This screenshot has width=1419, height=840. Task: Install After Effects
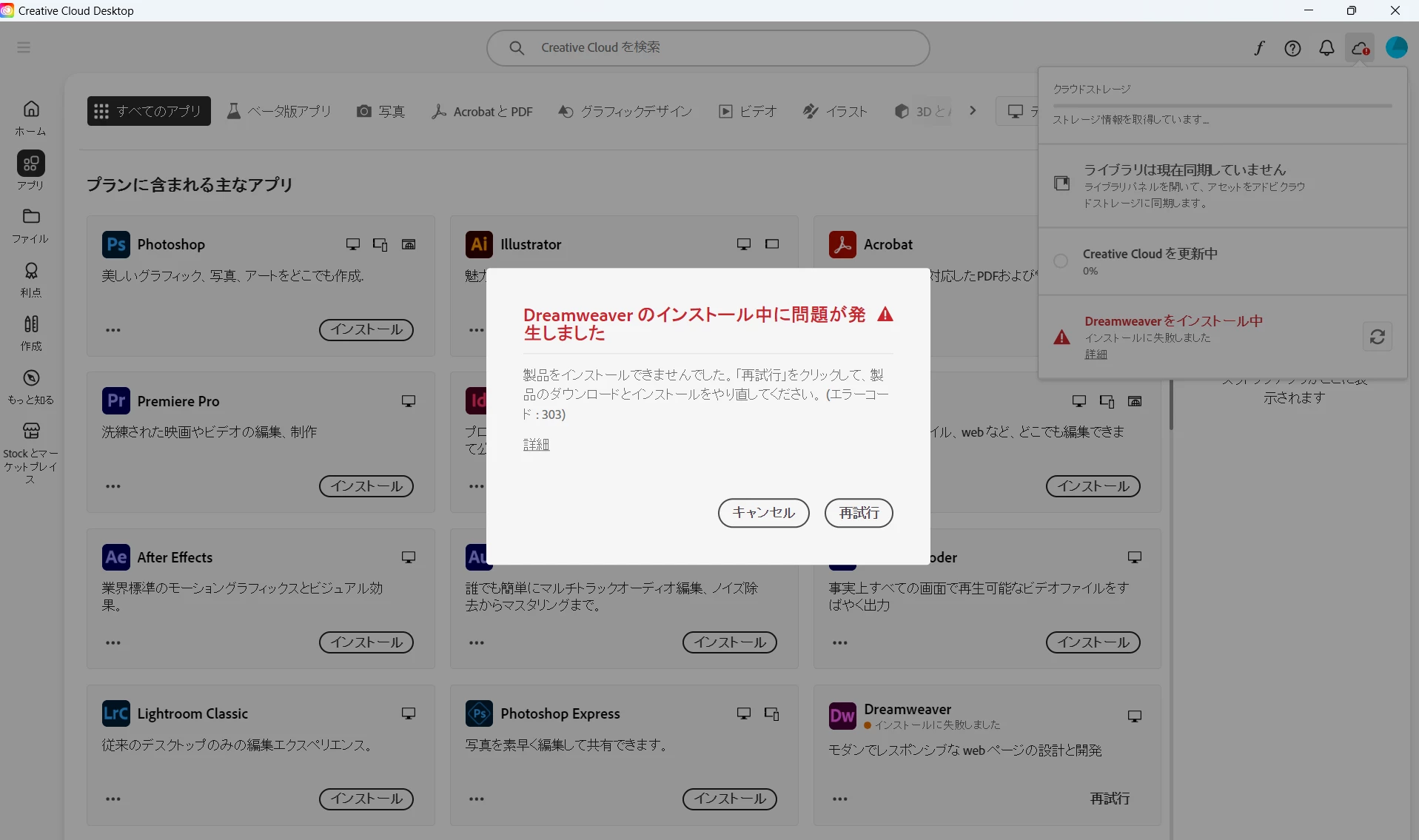366,642
